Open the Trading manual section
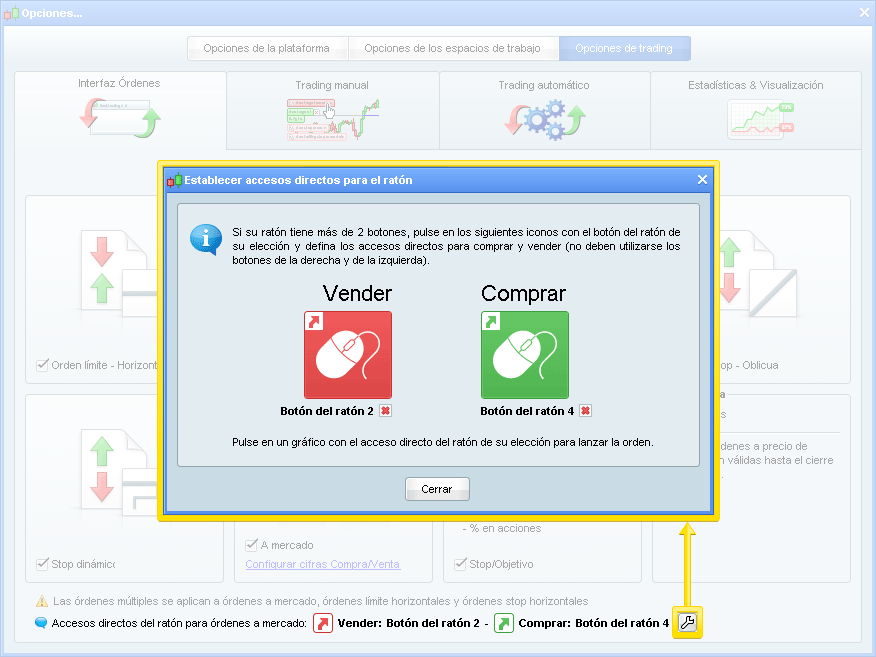 [333, 111]
